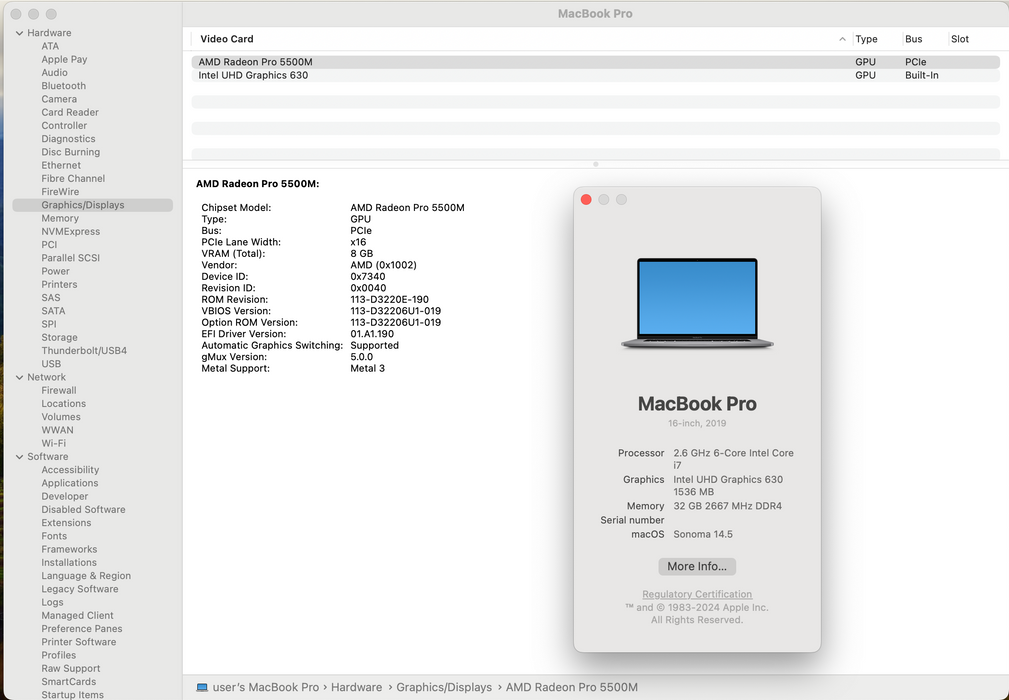Select AMD Radeon Pro 5500M row

595,62
